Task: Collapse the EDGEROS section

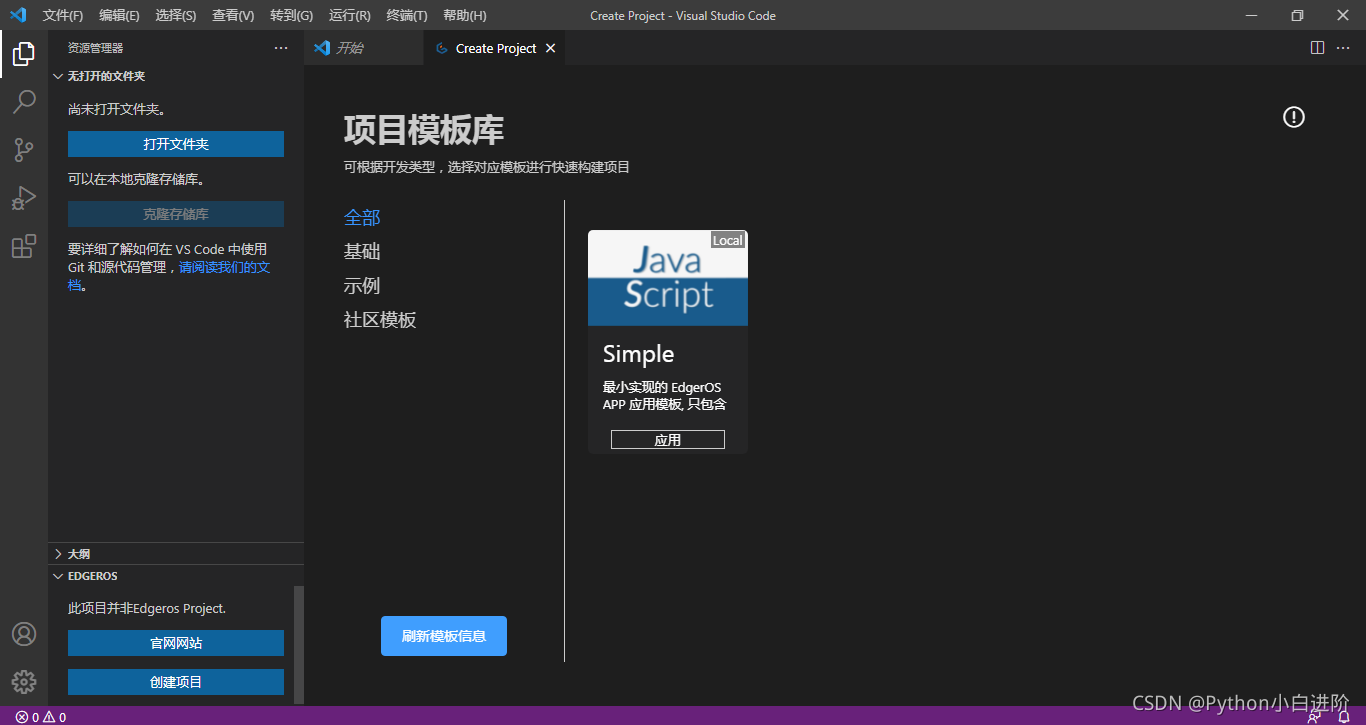Action: (x=176, y=576)
